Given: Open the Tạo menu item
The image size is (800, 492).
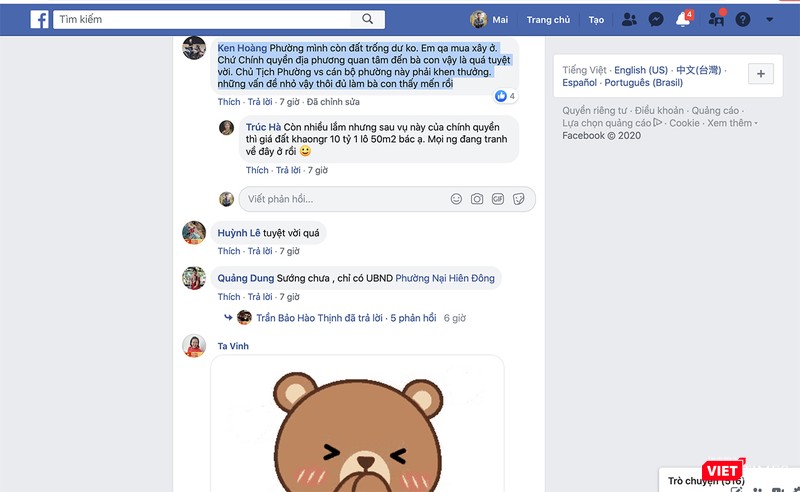Looking at the screenshot, I should (596, 20).
